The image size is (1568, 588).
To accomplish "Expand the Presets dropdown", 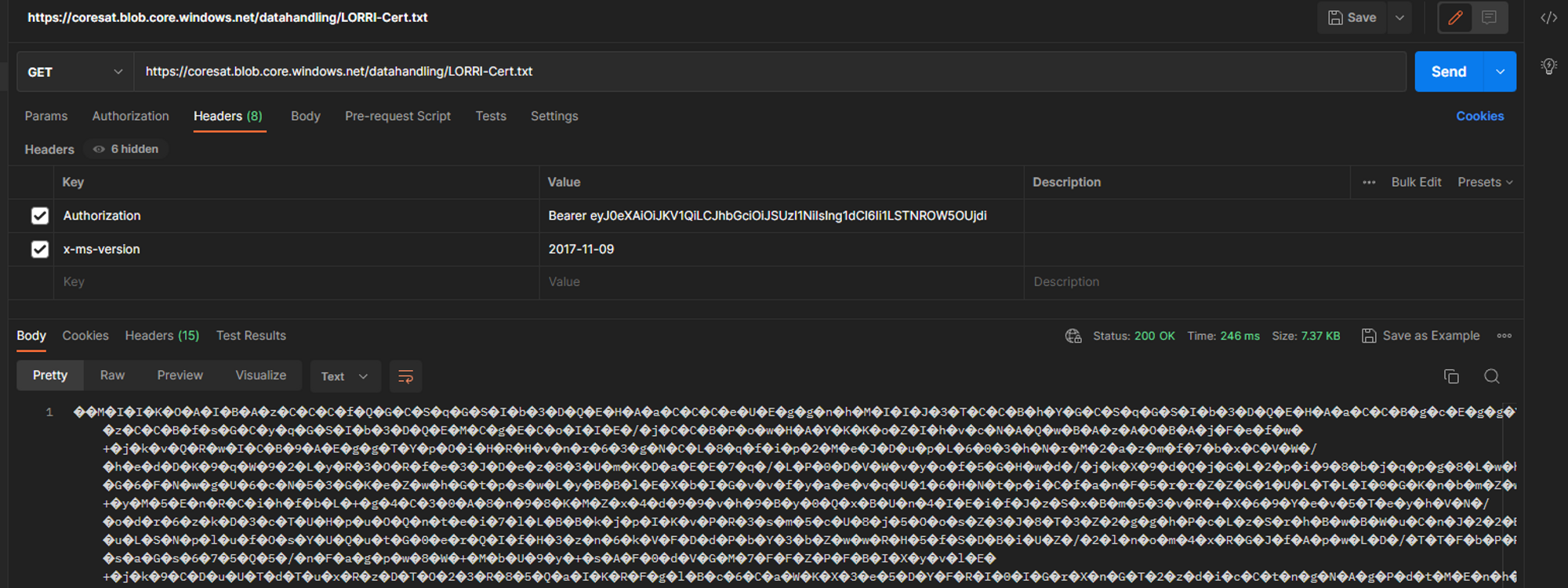I will [x=1485, y=182].
